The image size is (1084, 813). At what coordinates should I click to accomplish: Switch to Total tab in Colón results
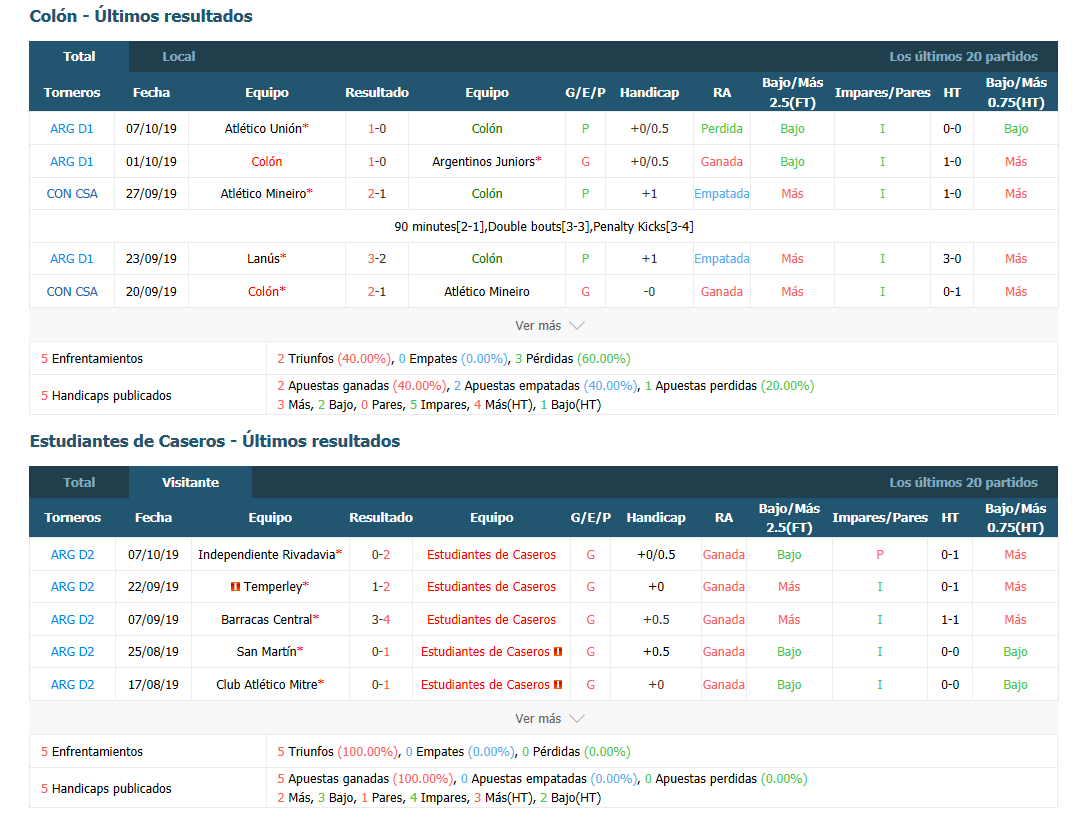pos(79,57)
